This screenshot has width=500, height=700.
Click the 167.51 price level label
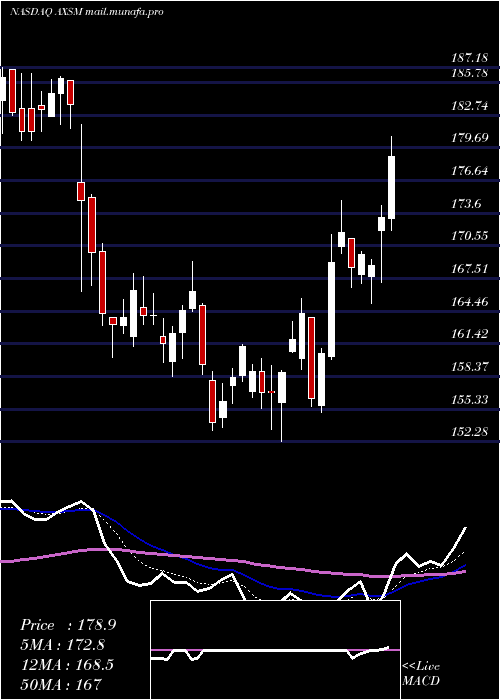coord(470,269)
